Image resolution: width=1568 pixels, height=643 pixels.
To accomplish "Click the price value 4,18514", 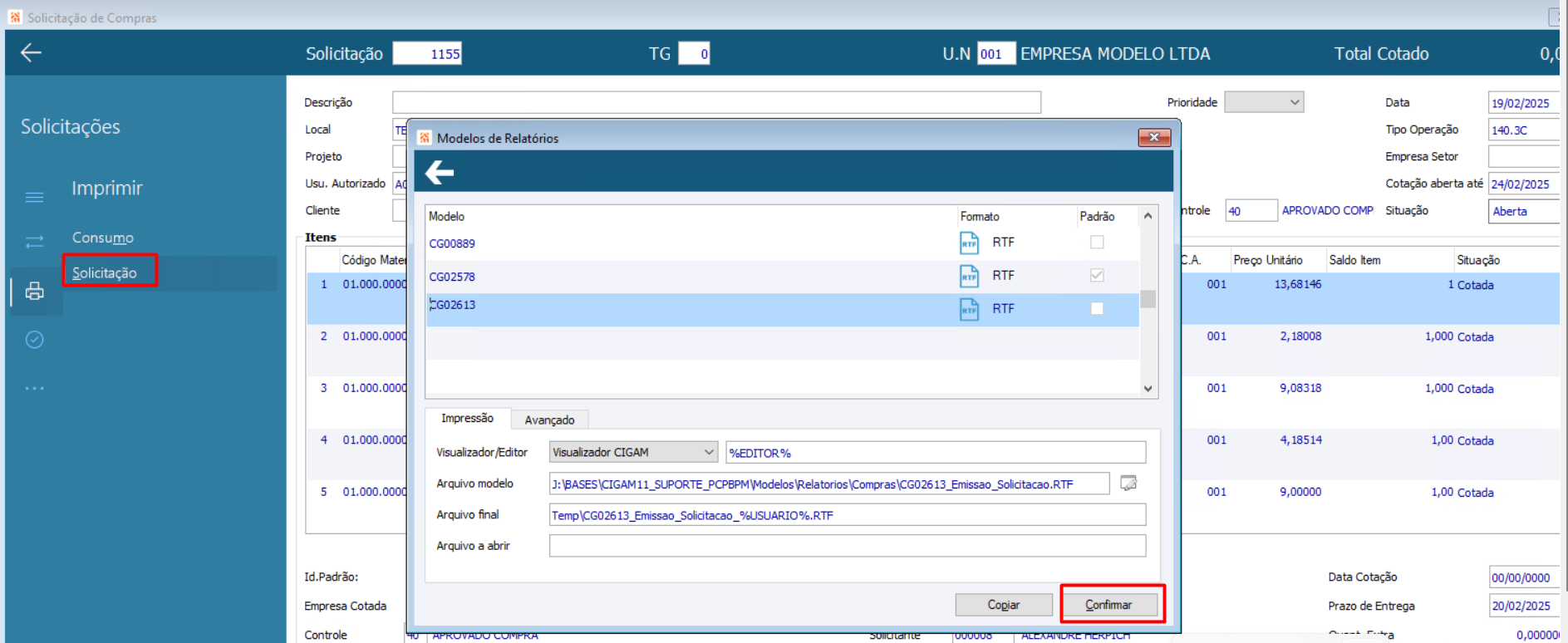I will [1300, 440].
